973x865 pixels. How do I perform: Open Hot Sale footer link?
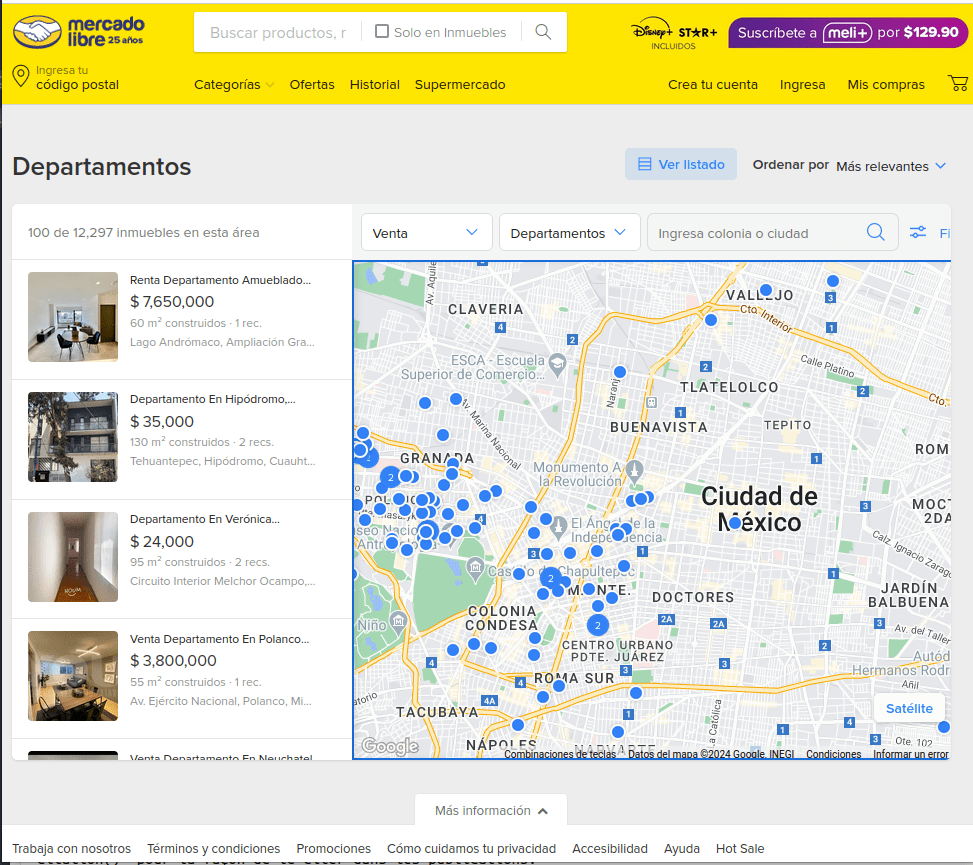click(740, 848)
